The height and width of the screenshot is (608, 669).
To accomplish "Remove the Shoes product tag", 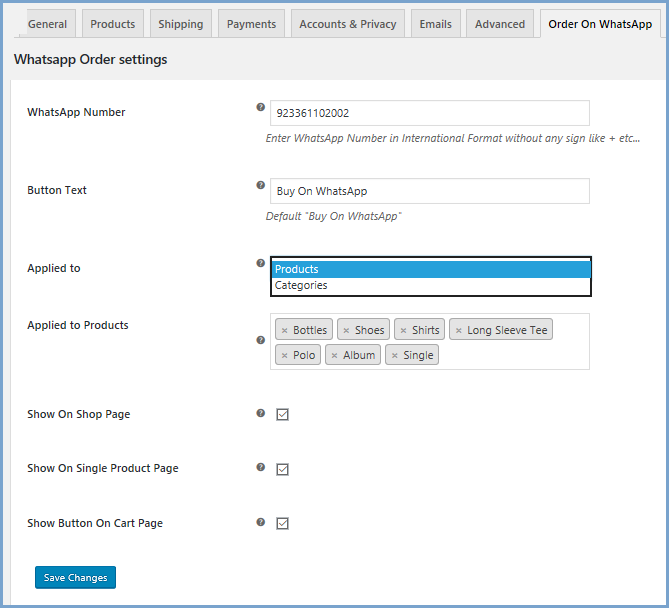I will (x=346, y=331).
